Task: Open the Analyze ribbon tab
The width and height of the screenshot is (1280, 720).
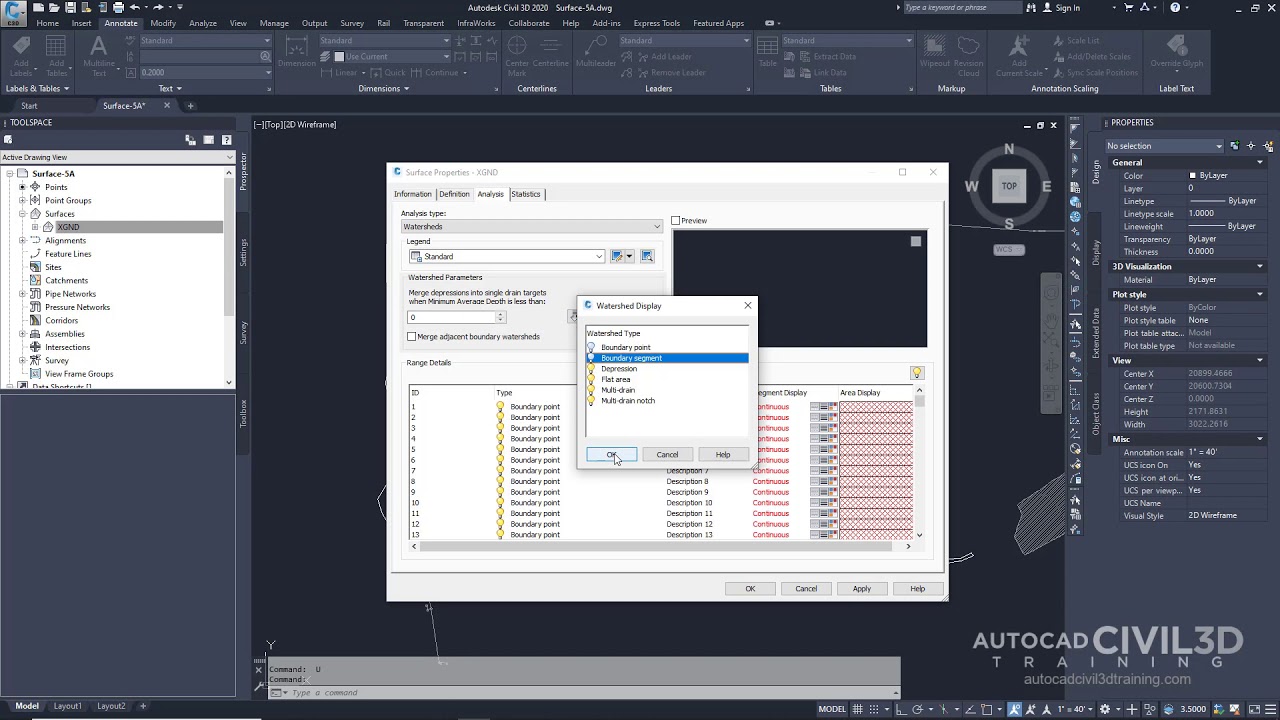Action: tap(203, 23)
